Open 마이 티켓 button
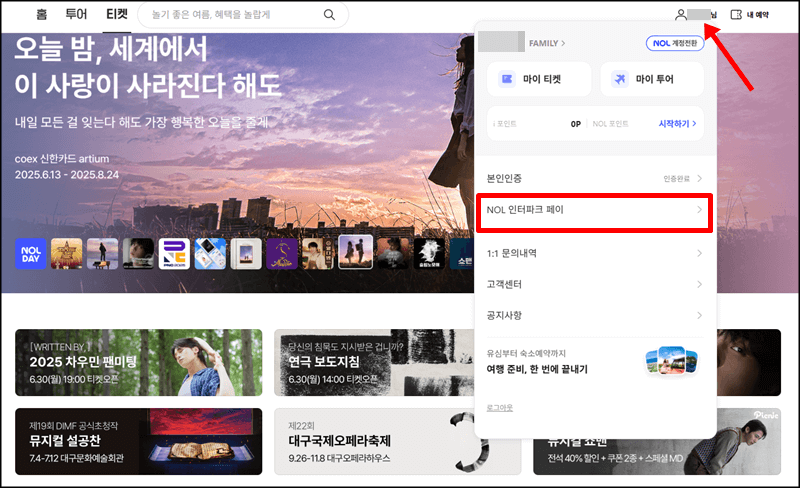This screenshot has width=800, height=488. pyautogui.click(x=539, y=79)
